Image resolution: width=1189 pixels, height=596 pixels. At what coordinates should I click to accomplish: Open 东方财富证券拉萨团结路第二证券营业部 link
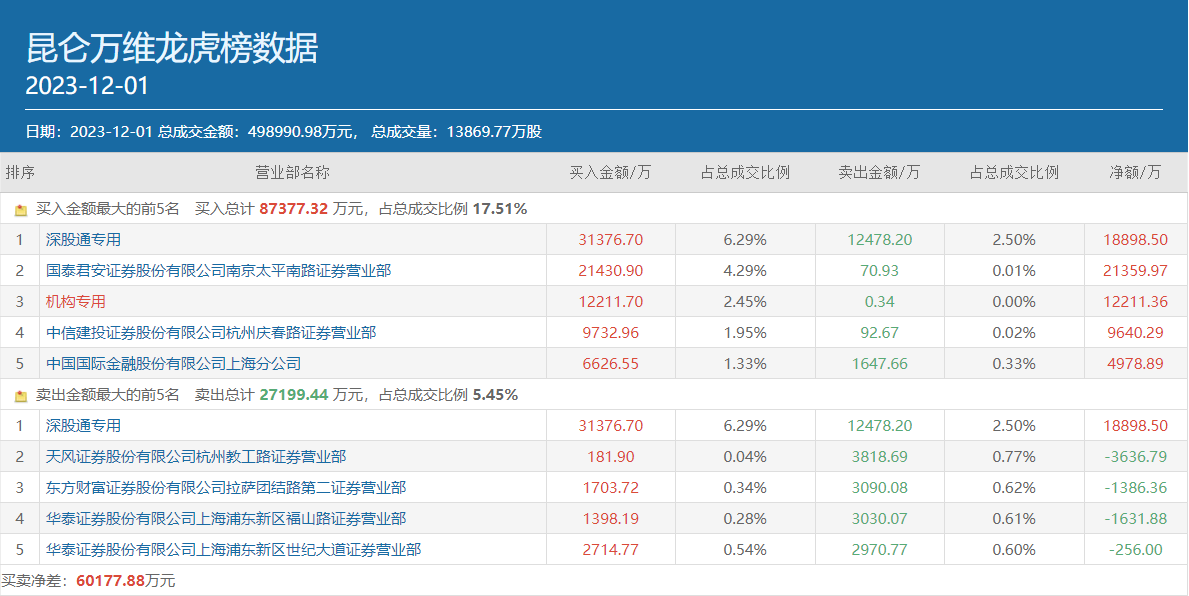tap(226, 488)
